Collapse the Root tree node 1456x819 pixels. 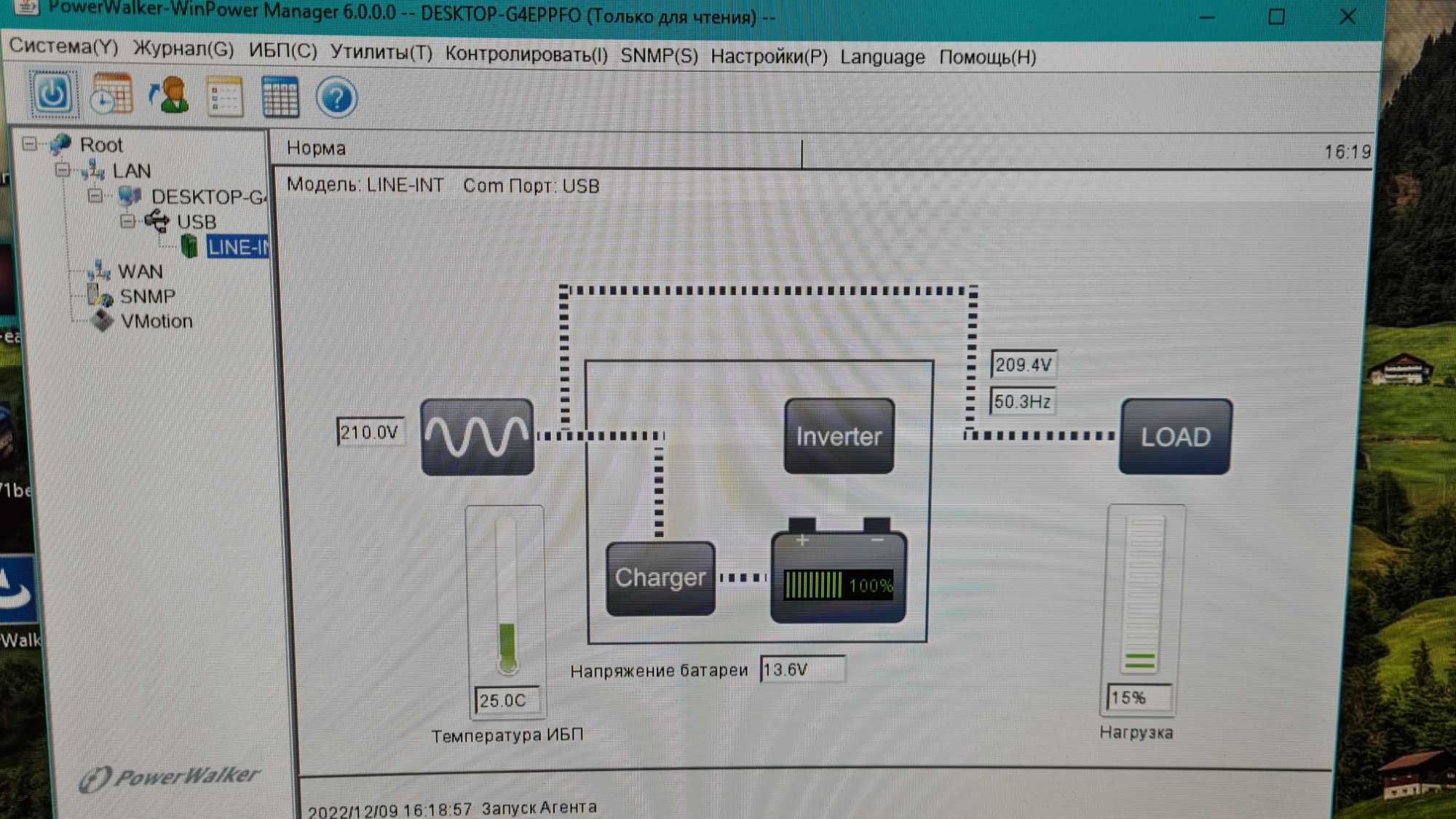[29, 143]
